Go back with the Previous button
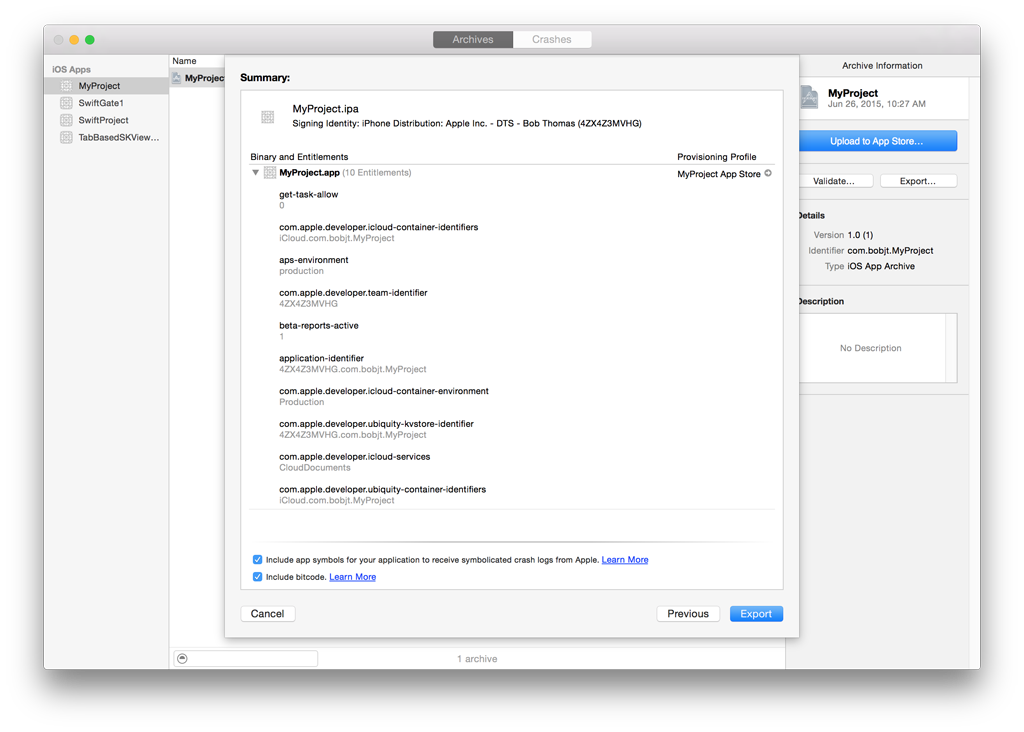 (688, 613)
